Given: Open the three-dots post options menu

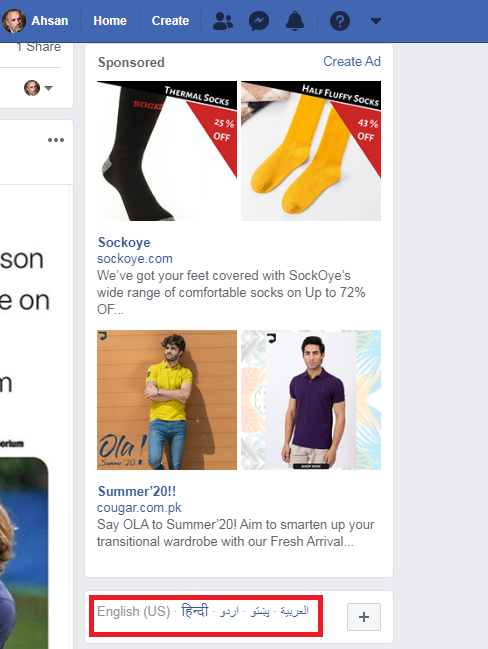Looking at the screenshot, I should click(56, 140).
